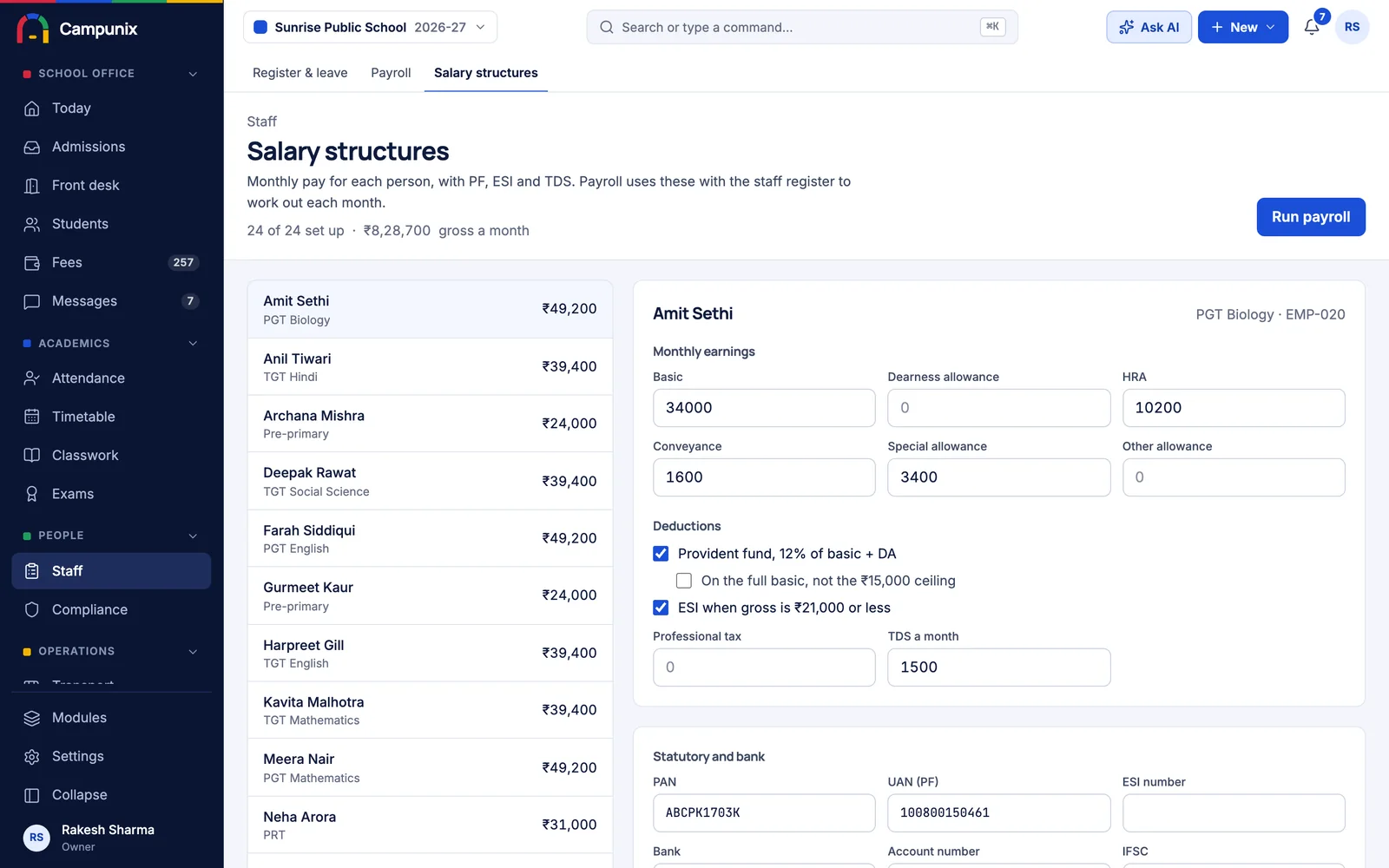Screen dimensions: 1389x868
Task: Click the Basic salary field
Action: [764, 408]
